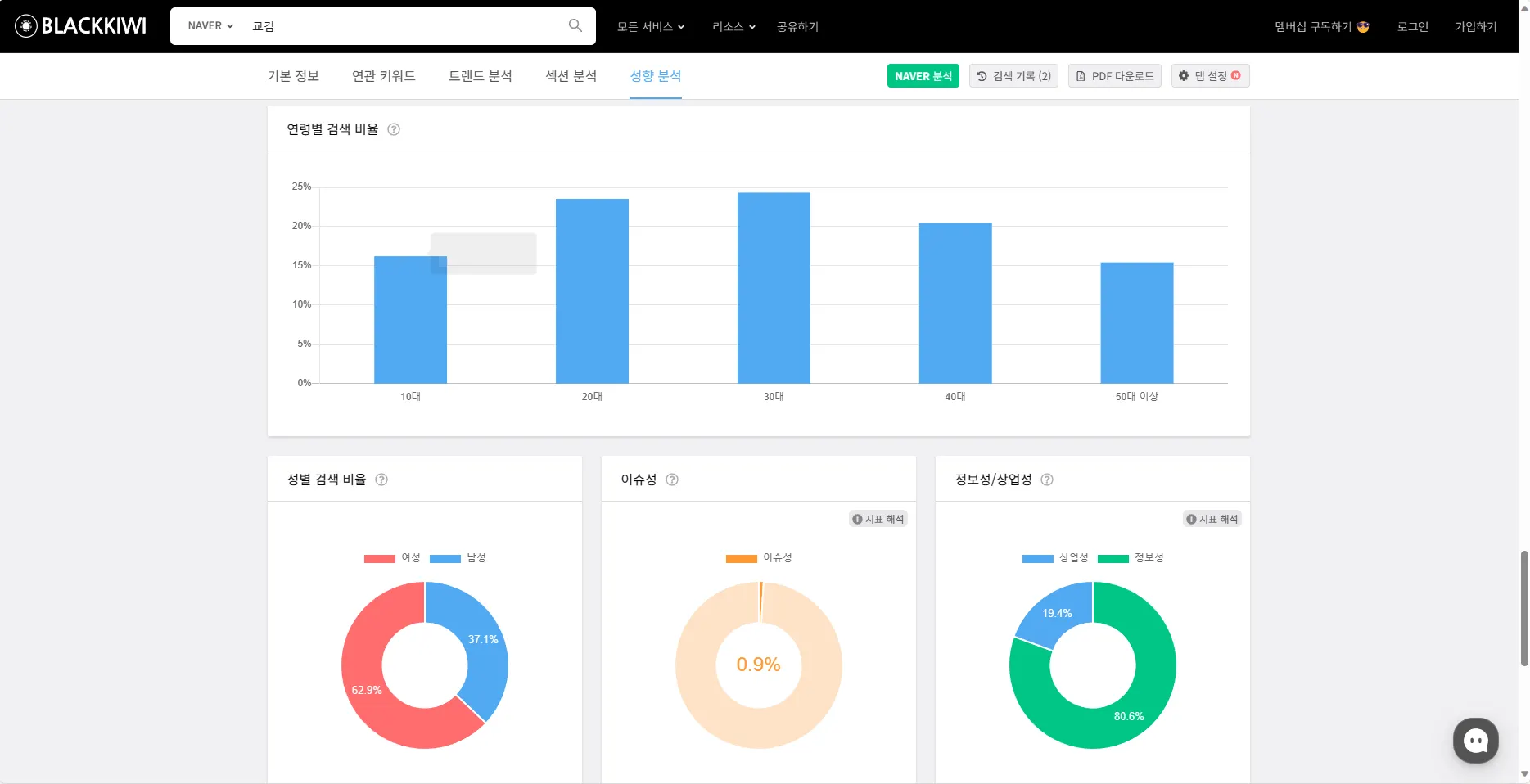This screenshot has height=784, width=1530.
Task: Click the search magnifier icon
Action: tap(575, 25)
